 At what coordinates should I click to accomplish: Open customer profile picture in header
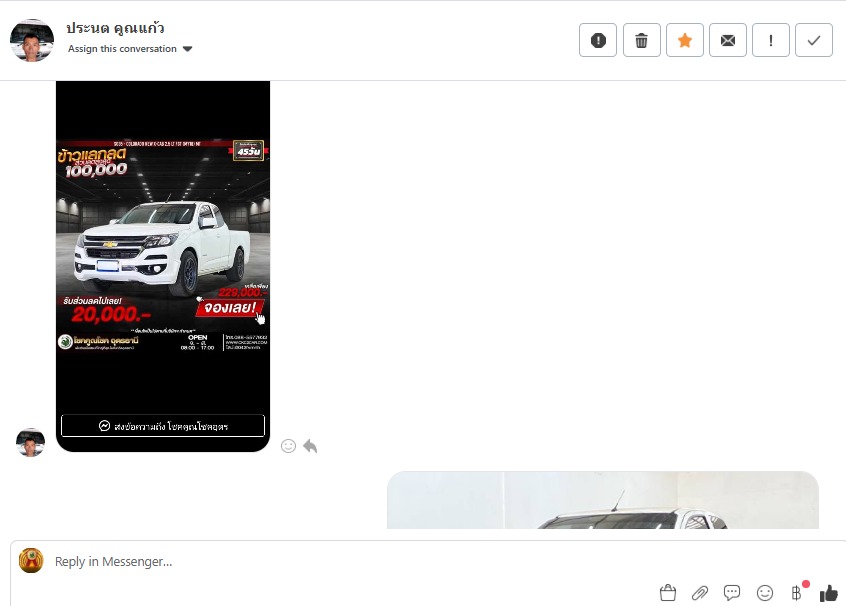tap(32, 40)
